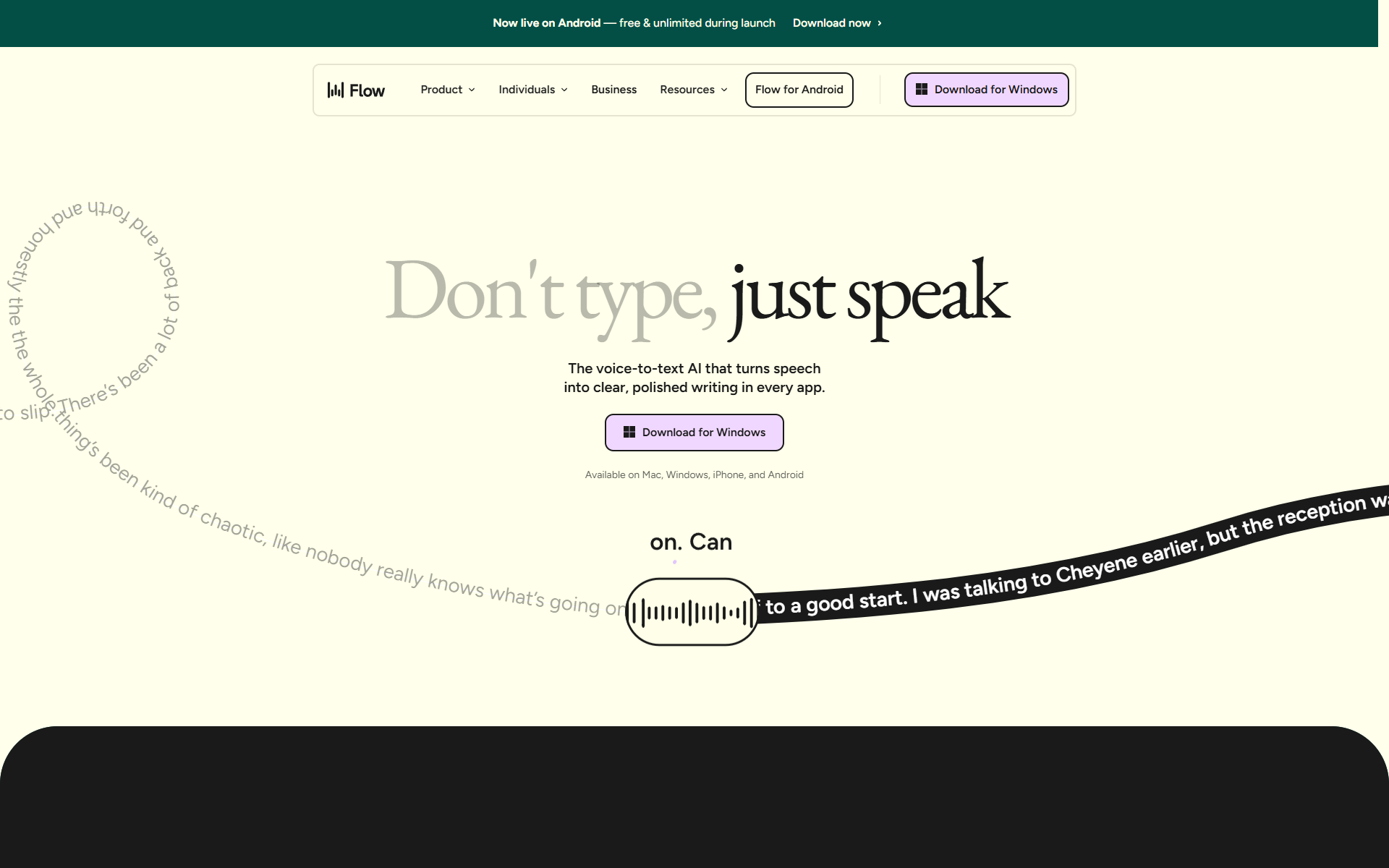Image resolution: width=1389 pixels, height=868 pixels.
Task: Expand the Resources dropdown
Action: [687, 90]
